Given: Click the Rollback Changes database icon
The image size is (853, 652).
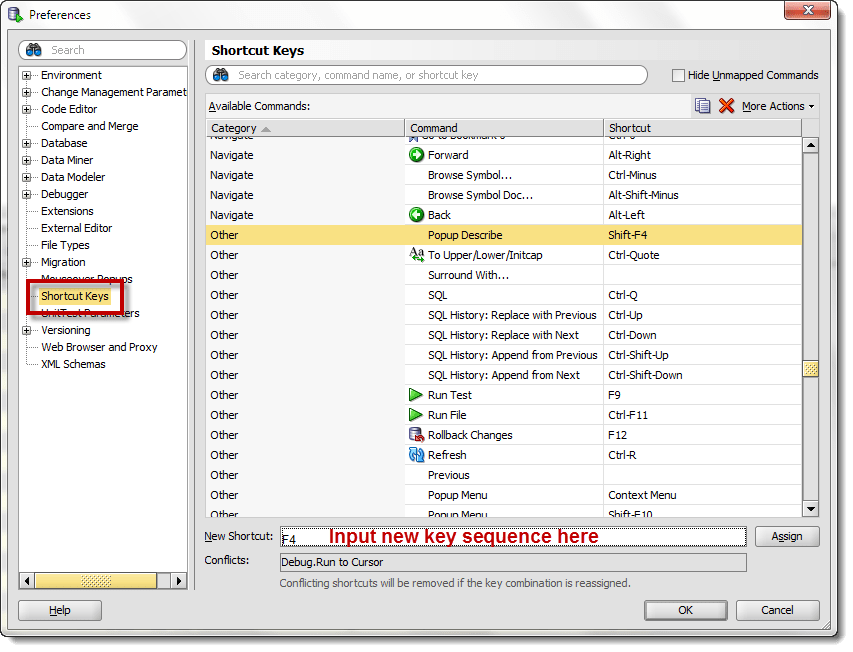Looking at the screenshot, I should point(416,434).
